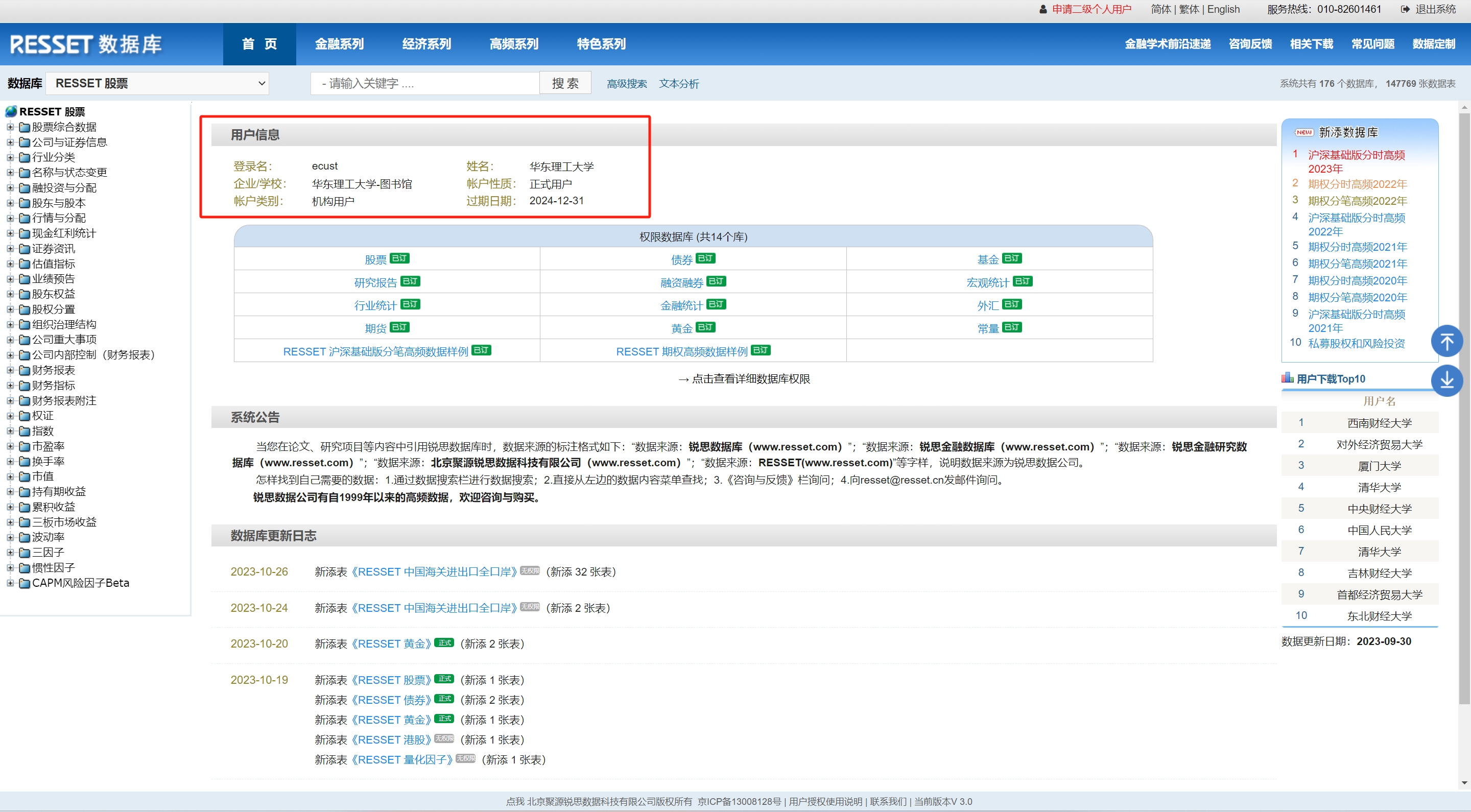The width and height of the screenshot is (1471, 812).
Task: Click 点击查看详细数据库权限 link
Action: (x=750, y=379)
